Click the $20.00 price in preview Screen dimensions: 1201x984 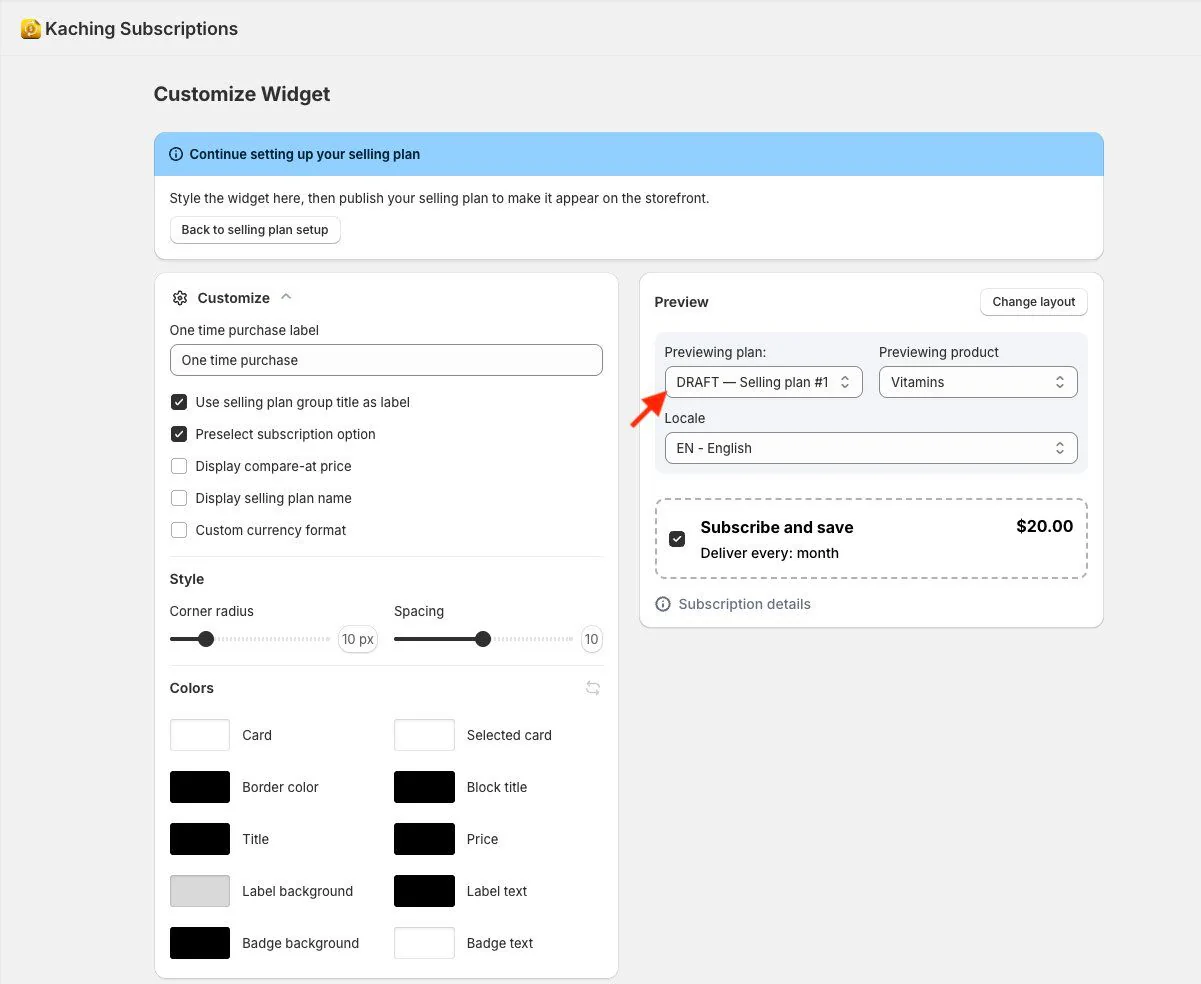(x=1044, y=526)
